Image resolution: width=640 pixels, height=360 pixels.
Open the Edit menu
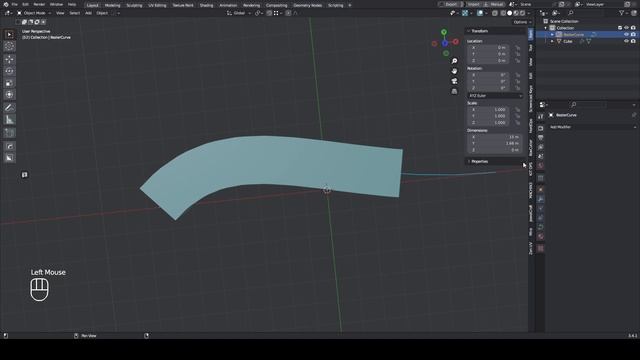pyautogui.click(x=25, y=4)
